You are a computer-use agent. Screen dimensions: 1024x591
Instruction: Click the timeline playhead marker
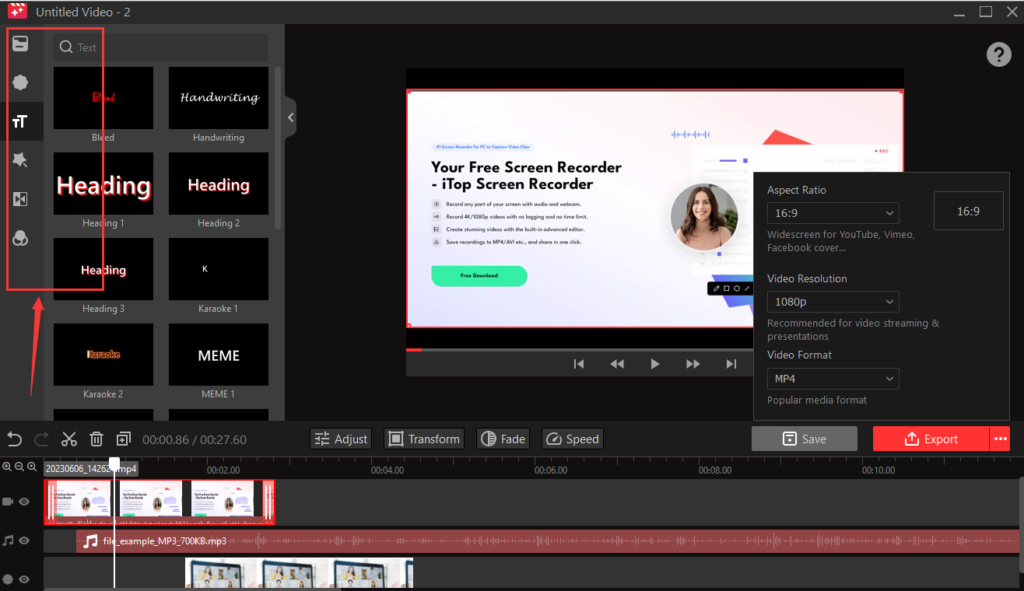coord(114,464)
